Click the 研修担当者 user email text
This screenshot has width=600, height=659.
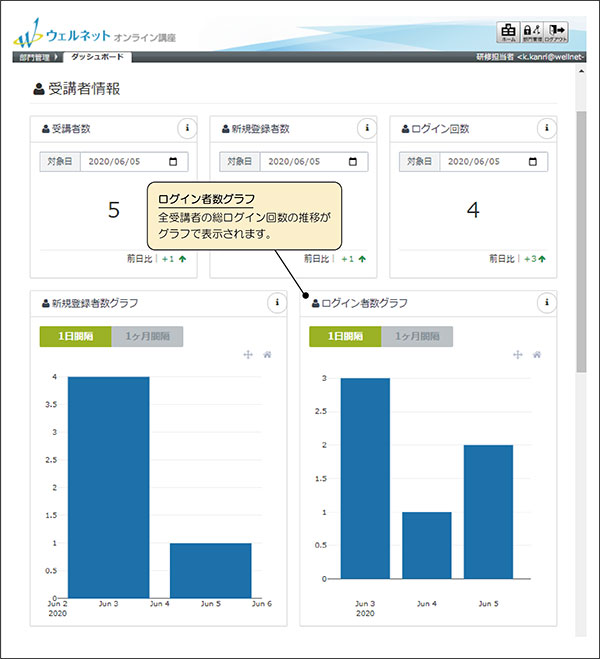530,57
